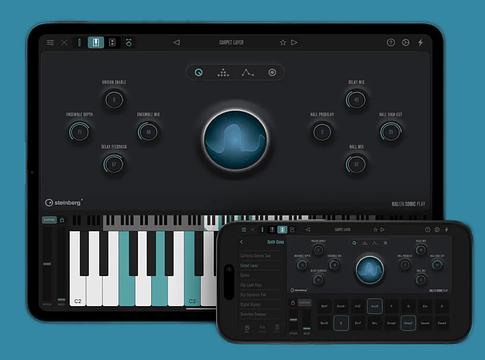Click the Hall Predelay knob on tablet
The image size is (485, 360).
(x=322, y=132)
